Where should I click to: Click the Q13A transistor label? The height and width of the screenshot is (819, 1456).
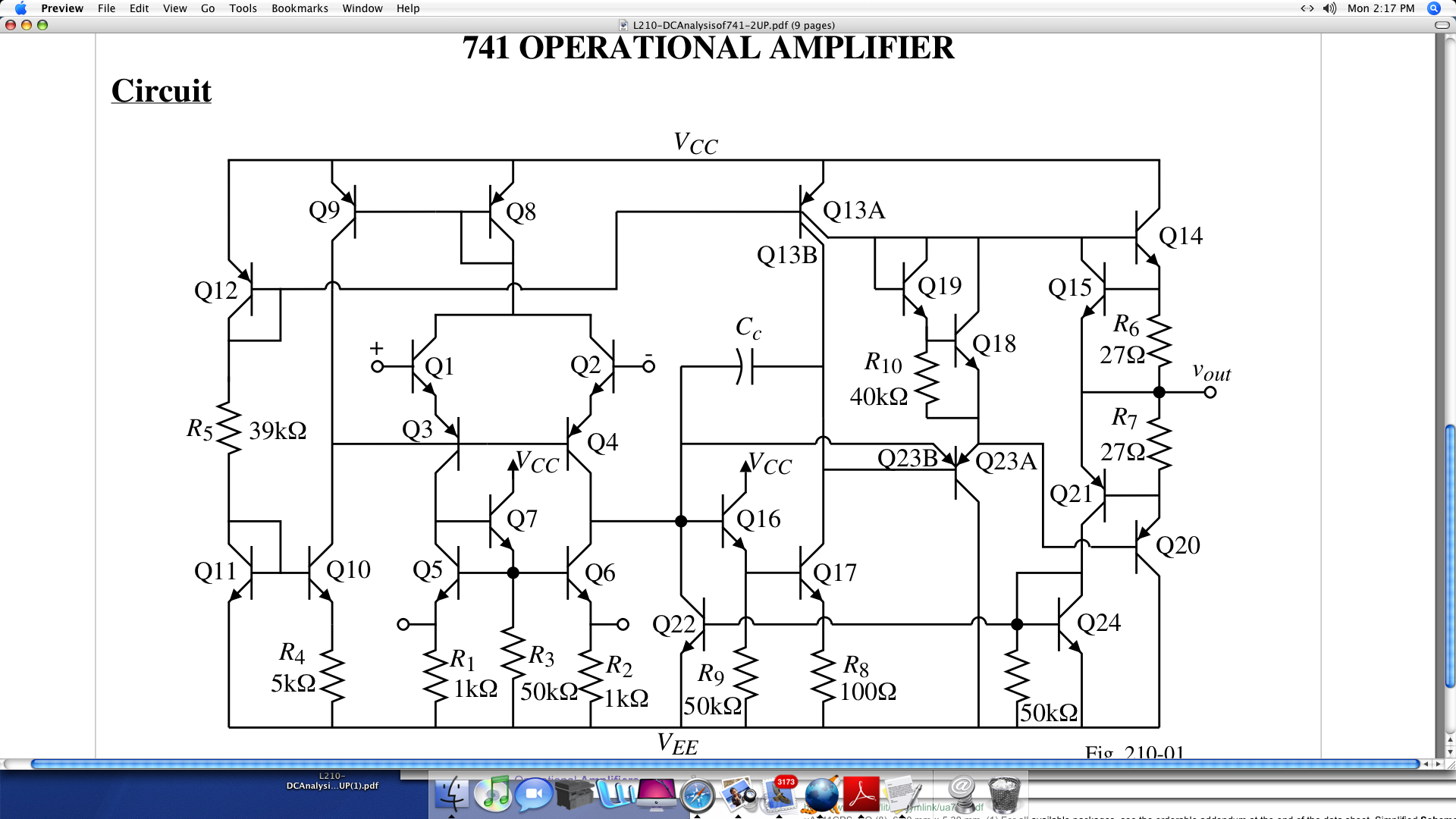tap(854, 210)
